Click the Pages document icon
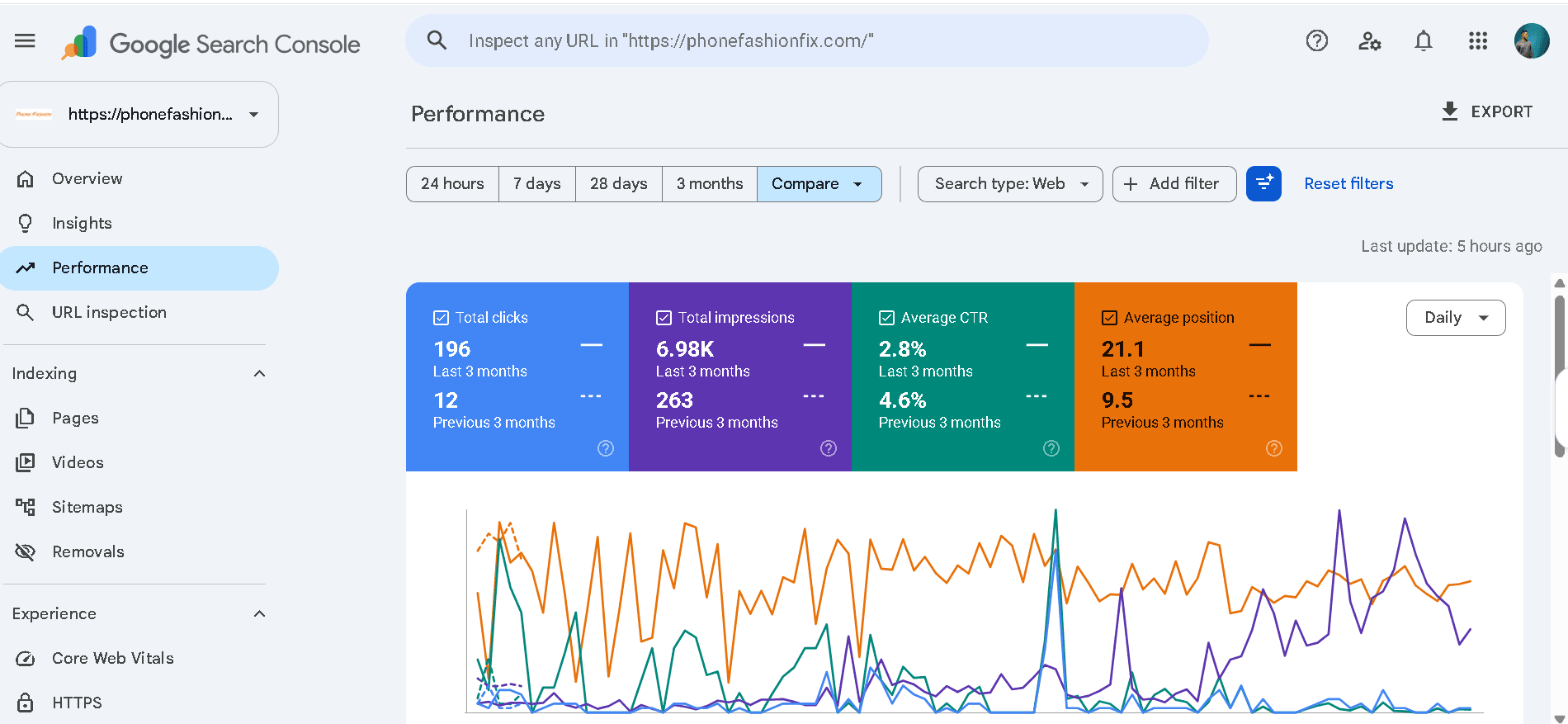 pyautogui.click(x=26, y=418)
